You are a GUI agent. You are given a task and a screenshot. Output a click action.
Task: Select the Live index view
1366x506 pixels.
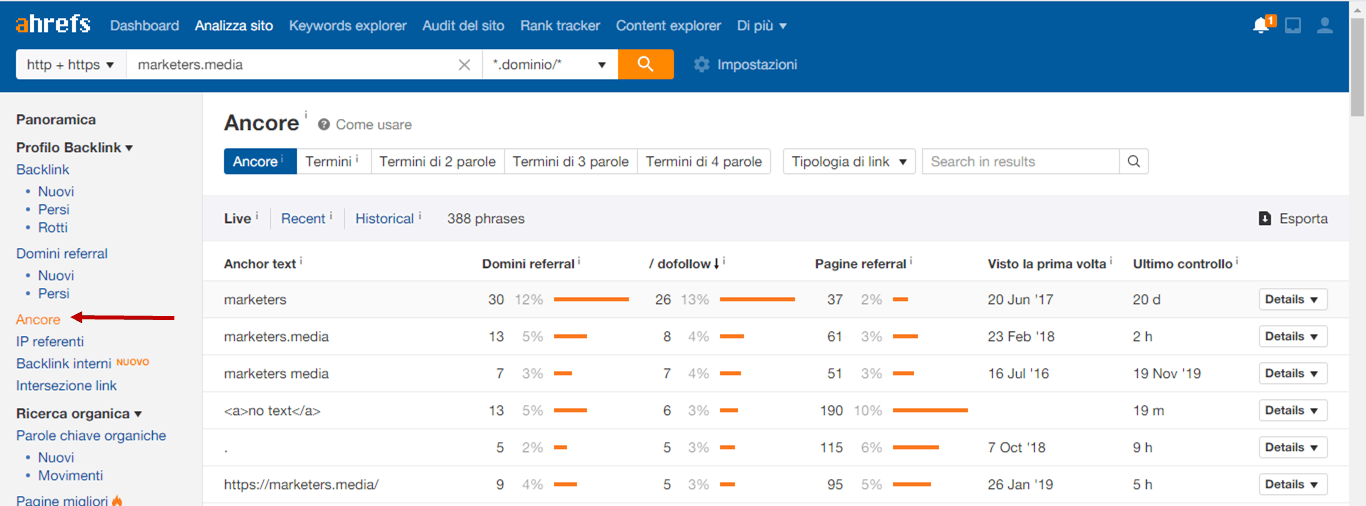click(x=238, y=219)
